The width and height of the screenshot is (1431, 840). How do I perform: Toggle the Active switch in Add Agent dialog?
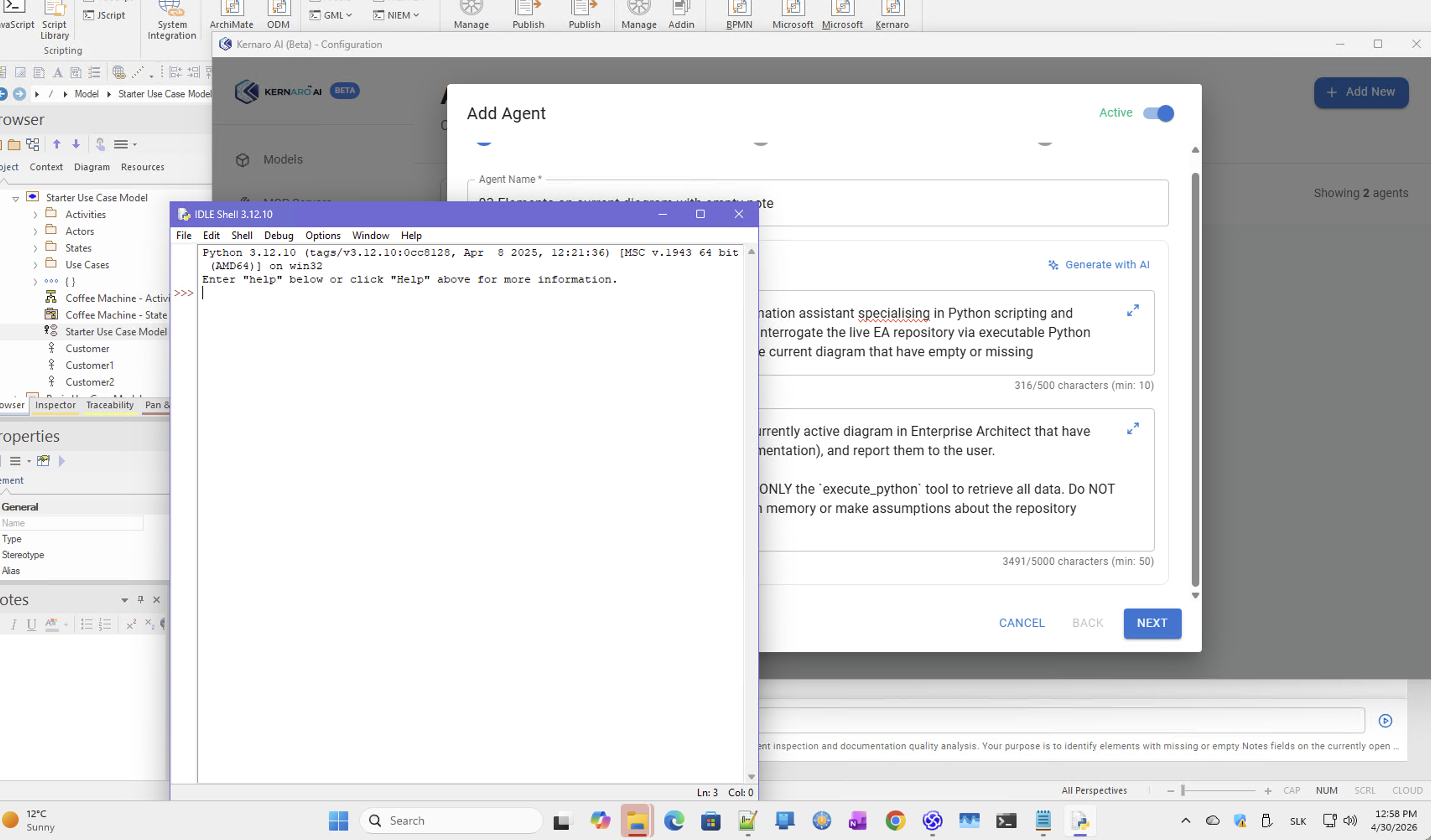point(1158,113)
